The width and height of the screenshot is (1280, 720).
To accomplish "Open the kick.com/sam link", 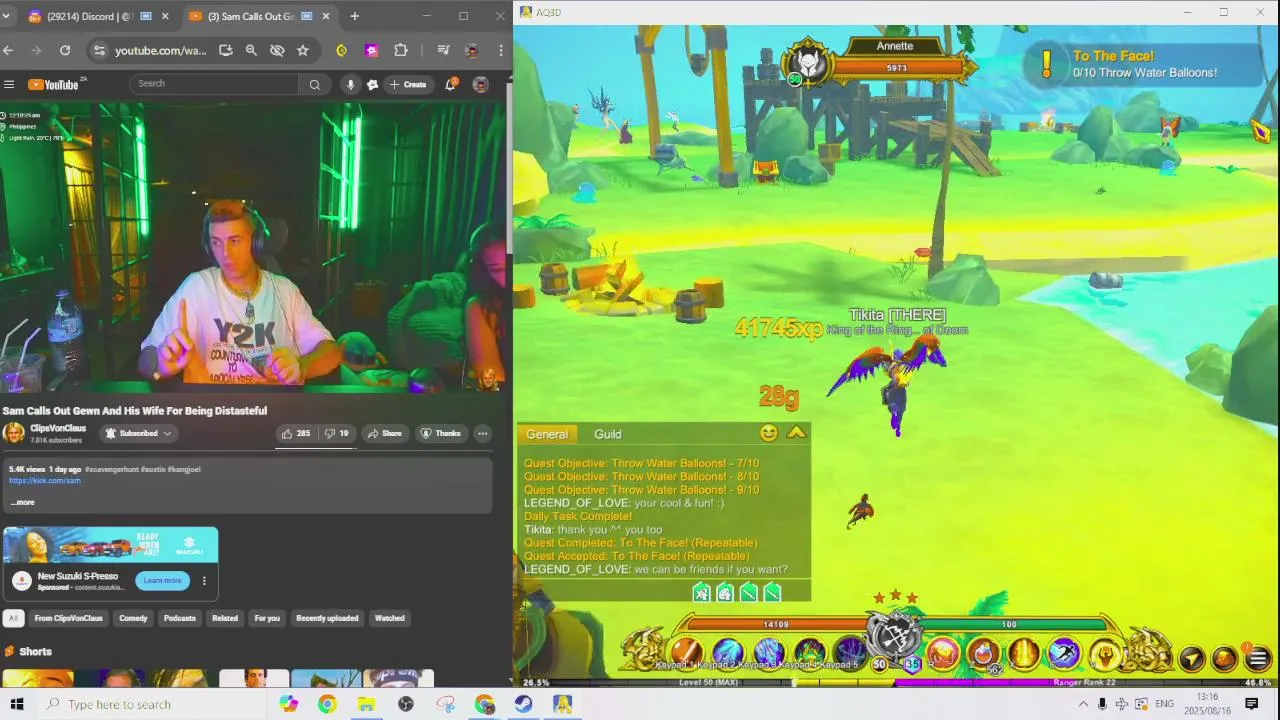I will click(45, 481).
